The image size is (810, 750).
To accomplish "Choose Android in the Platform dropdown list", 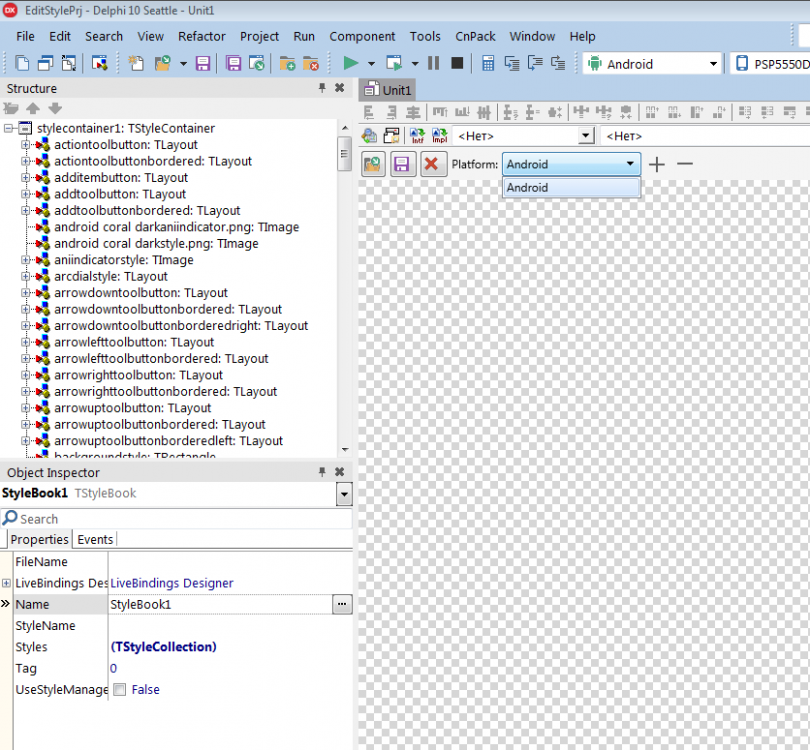I will (571, 188).
